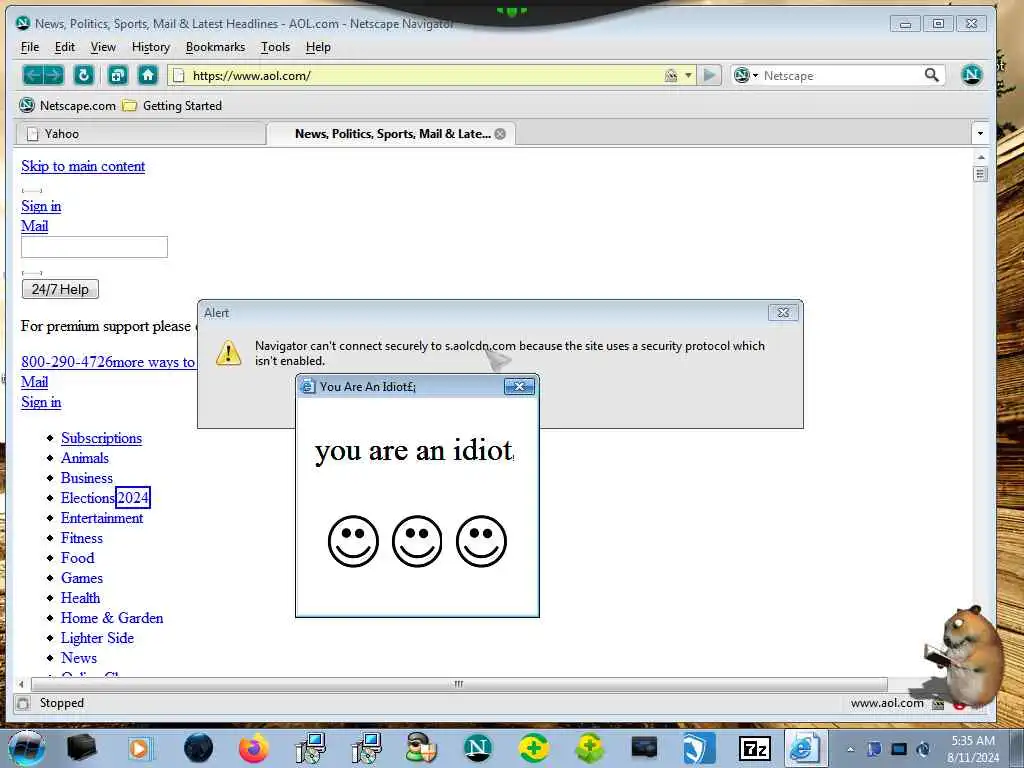This screenshot has height=768, width=1024.
Task: Click the 24/7 Help button
Action: coord(60,289)
